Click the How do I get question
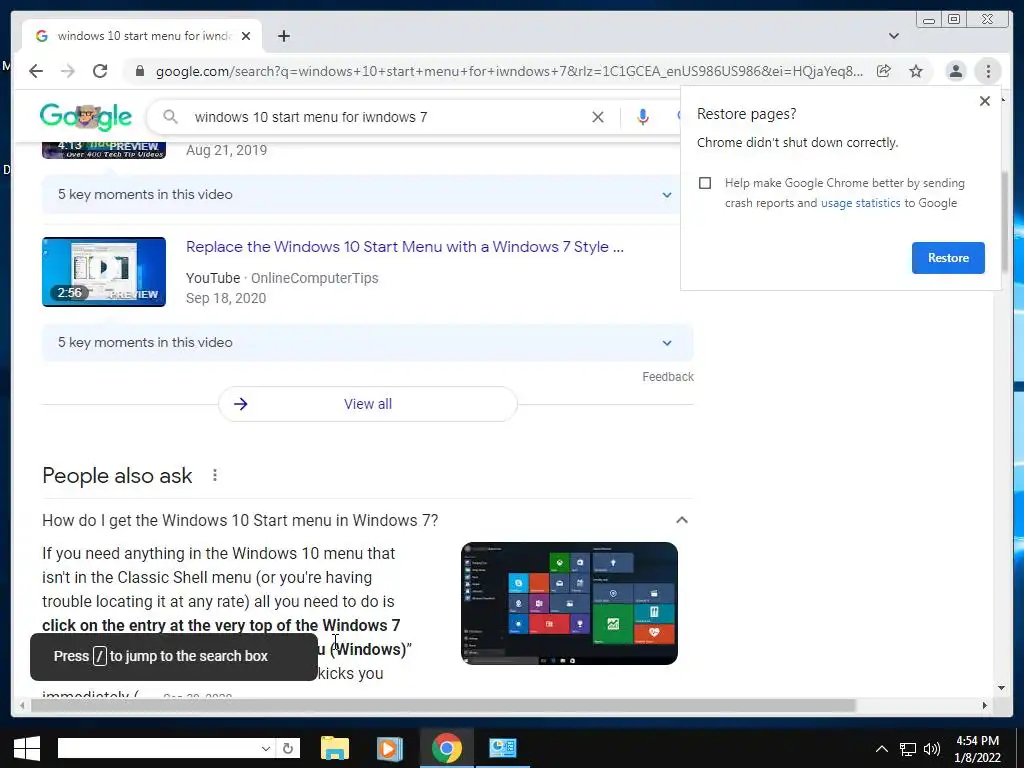1024x768 pixels. [240, 520]
